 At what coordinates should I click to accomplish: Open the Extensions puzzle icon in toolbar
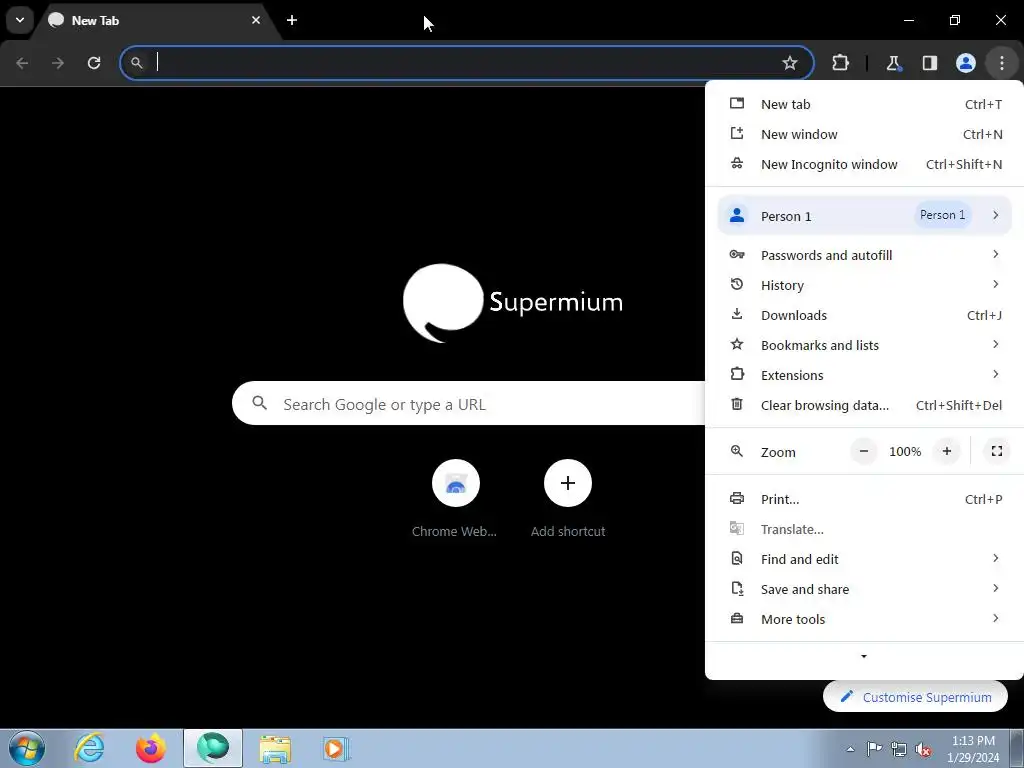point(840,63)
